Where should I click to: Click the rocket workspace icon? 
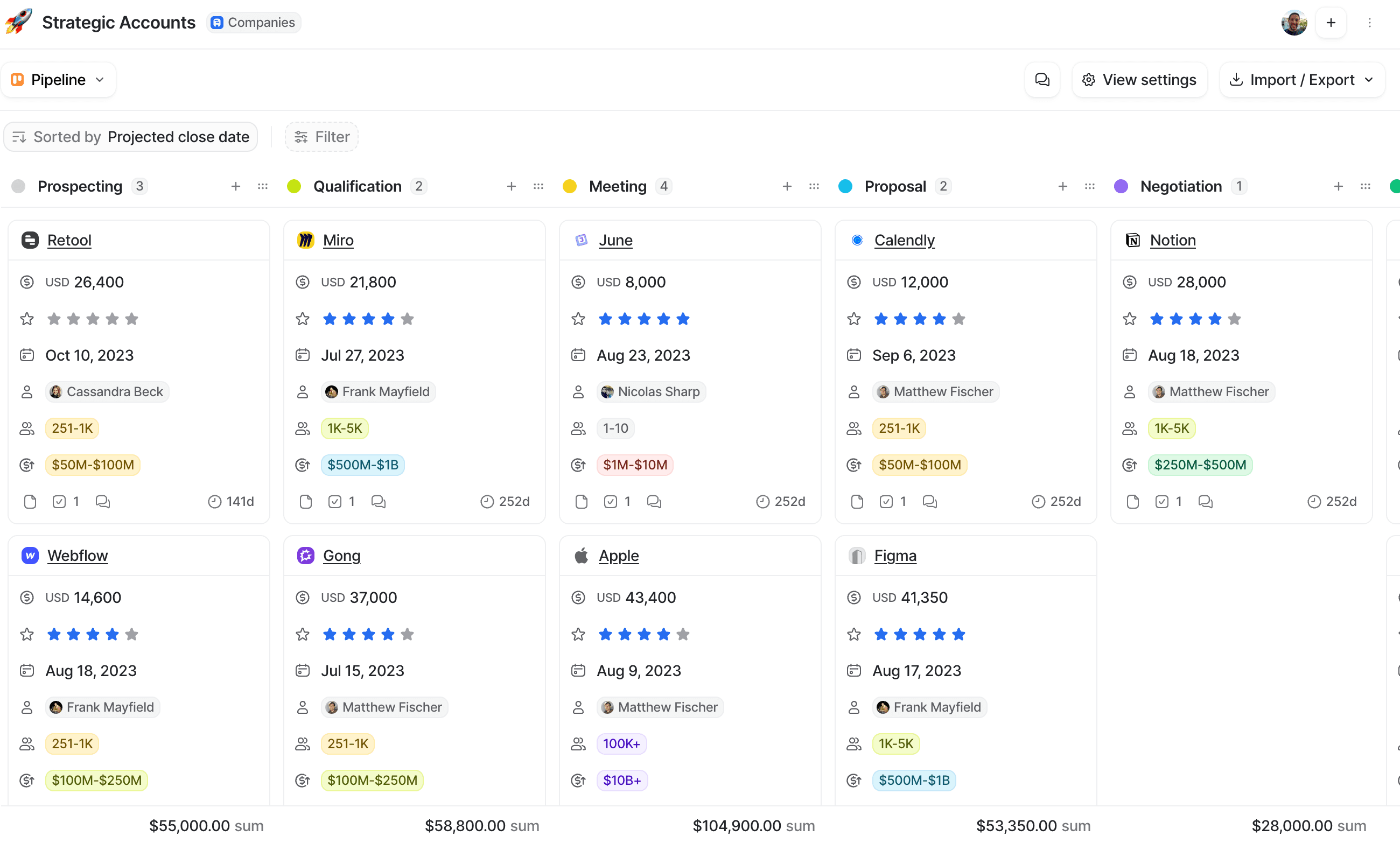[x=18, y=22]
